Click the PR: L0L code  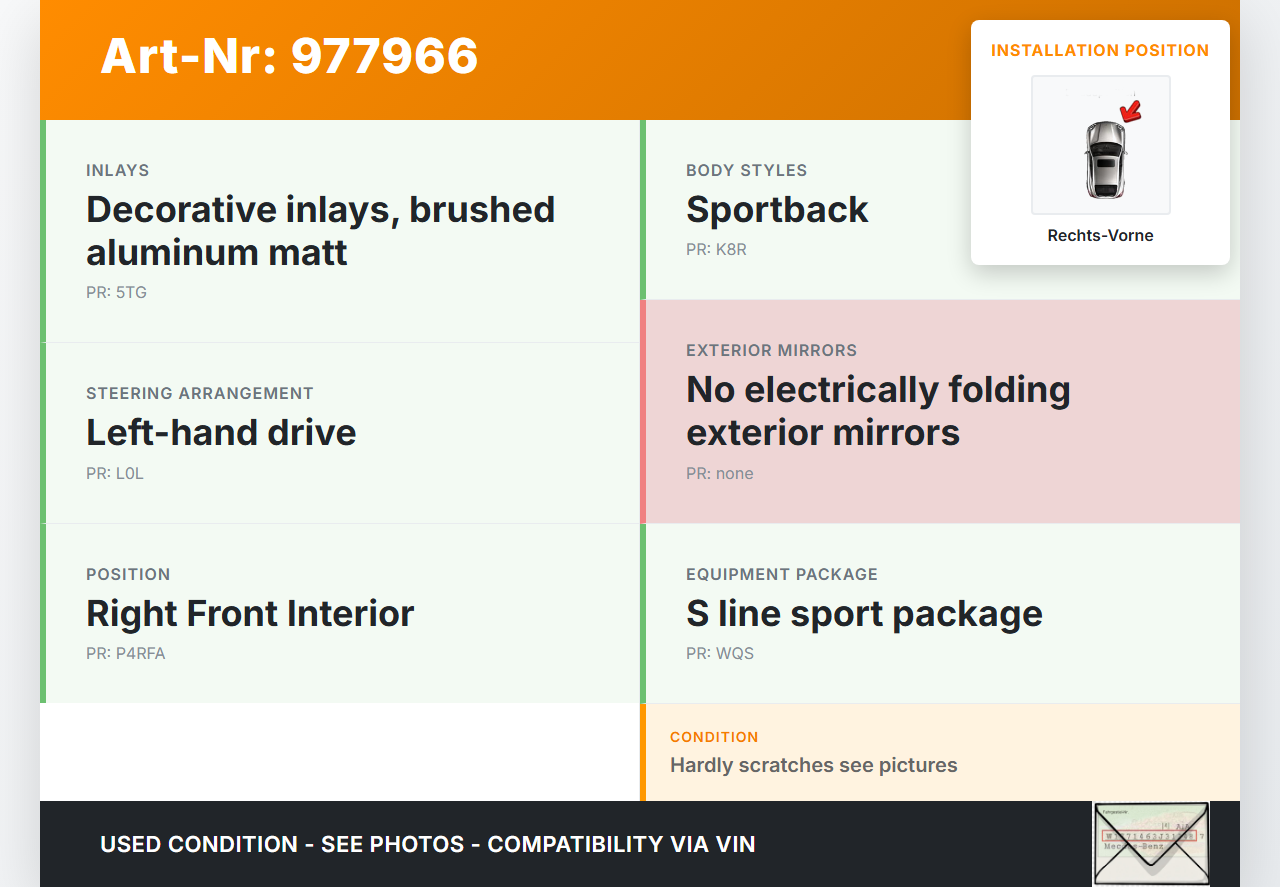pyautogui.click(x=115, y=474)
